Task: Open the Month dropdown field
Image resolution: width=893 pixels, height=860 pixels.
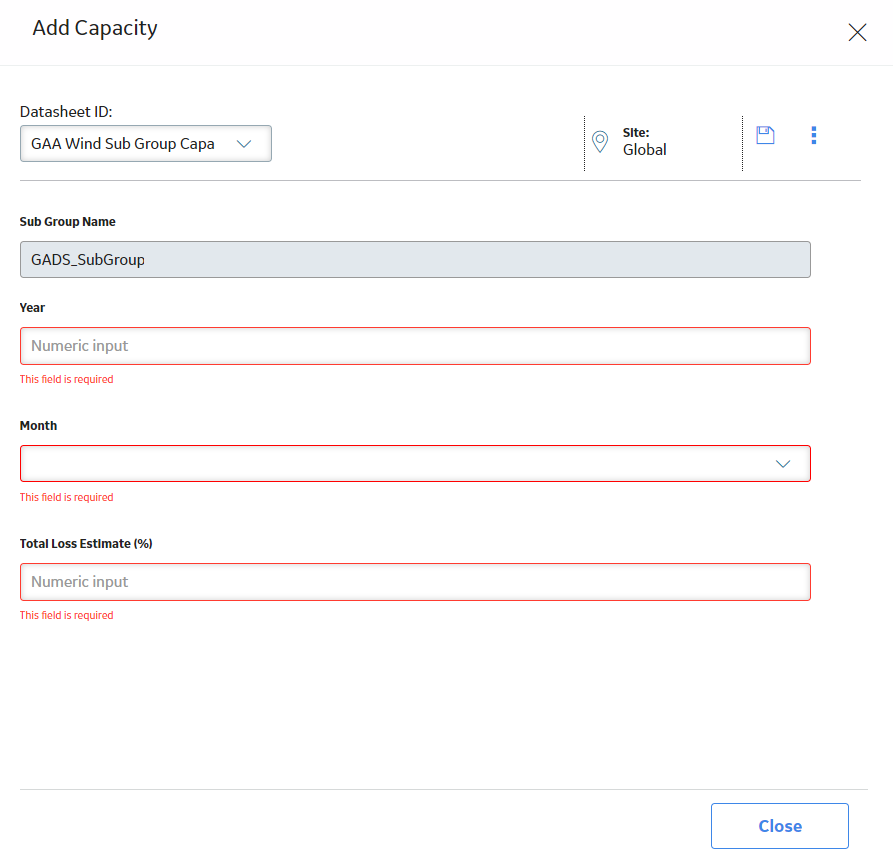Action: click(415, 464)
